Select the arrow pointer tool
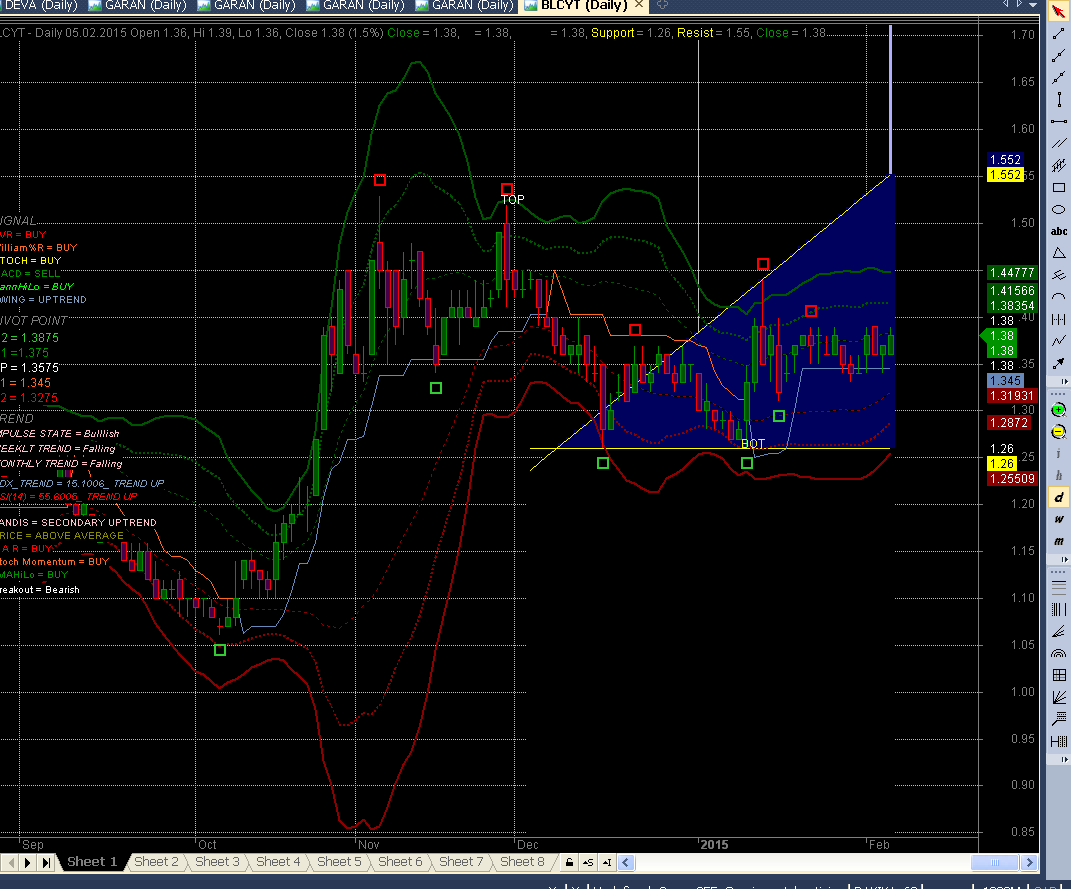The height and width of the screenshot is (889, 1071). (1058, 12)
